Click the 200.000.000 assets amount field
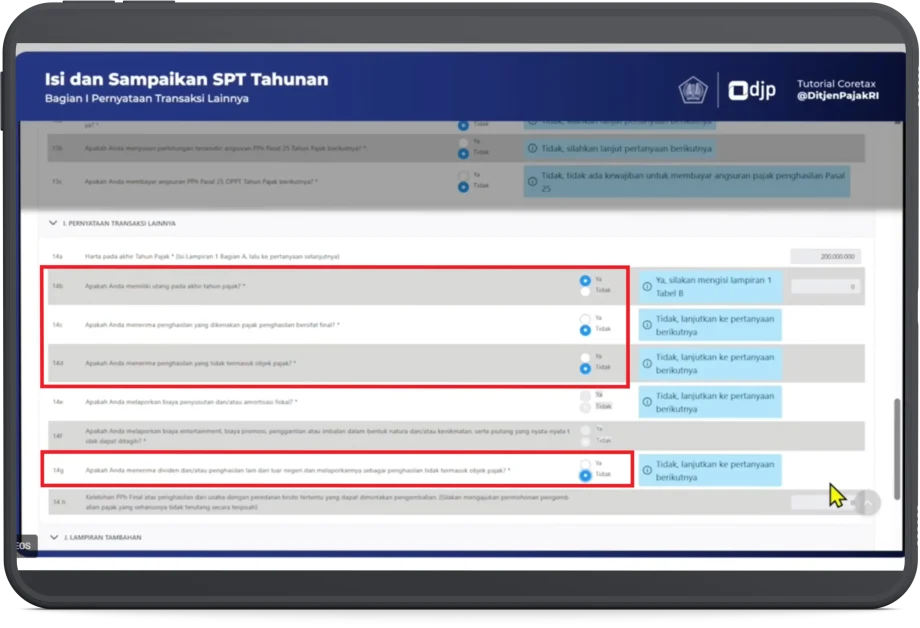The image size is (920, 628). point(825,257)
